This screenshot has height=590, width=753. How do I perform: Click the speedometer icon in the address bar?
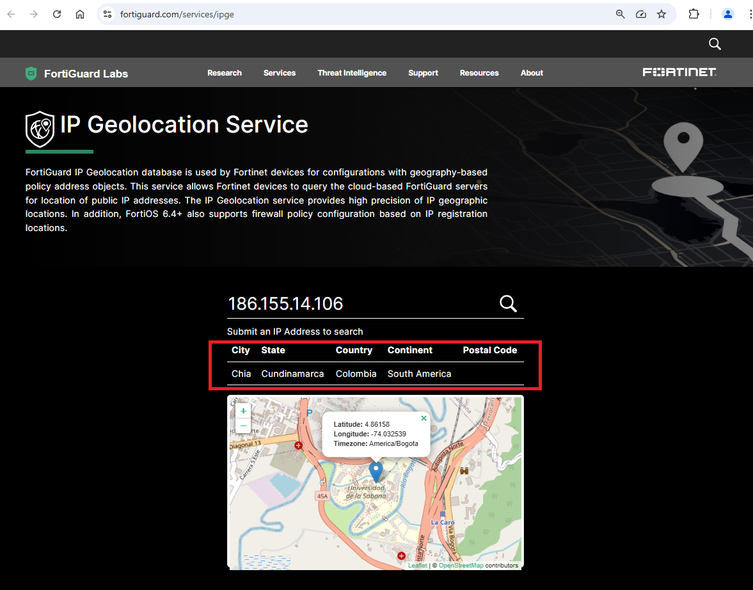pos(641,14)
